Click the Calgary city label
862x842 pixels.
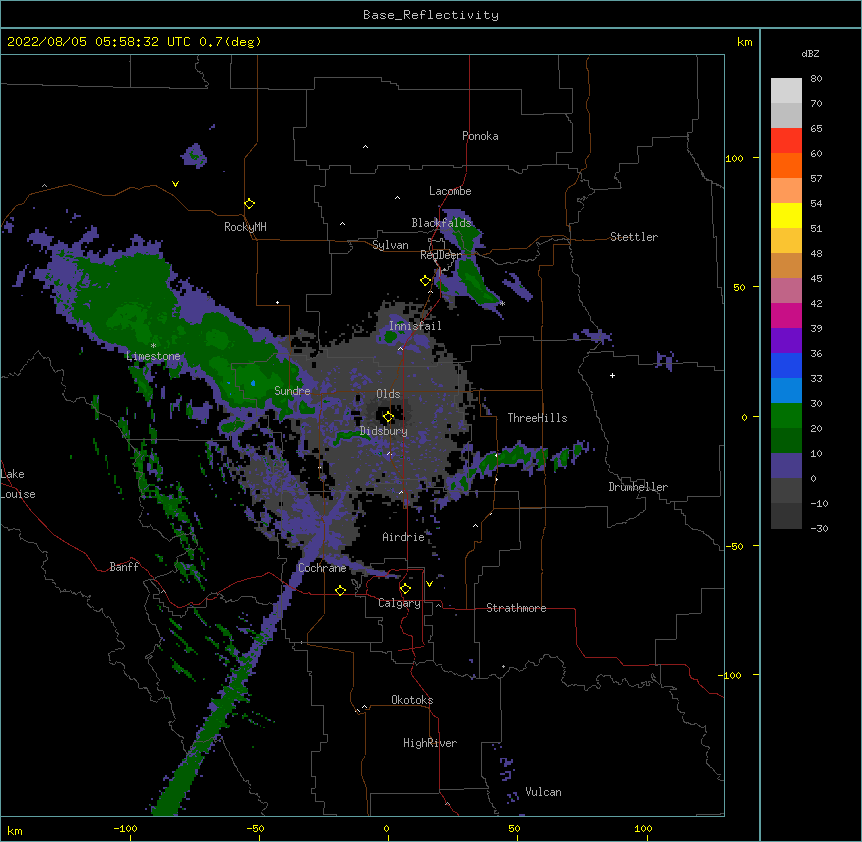399,603
